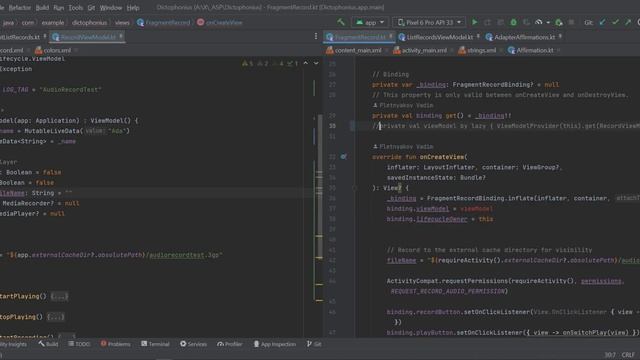Click the 'Pletnyakov Vadim' author hint above onCreateView

(403, 147)
